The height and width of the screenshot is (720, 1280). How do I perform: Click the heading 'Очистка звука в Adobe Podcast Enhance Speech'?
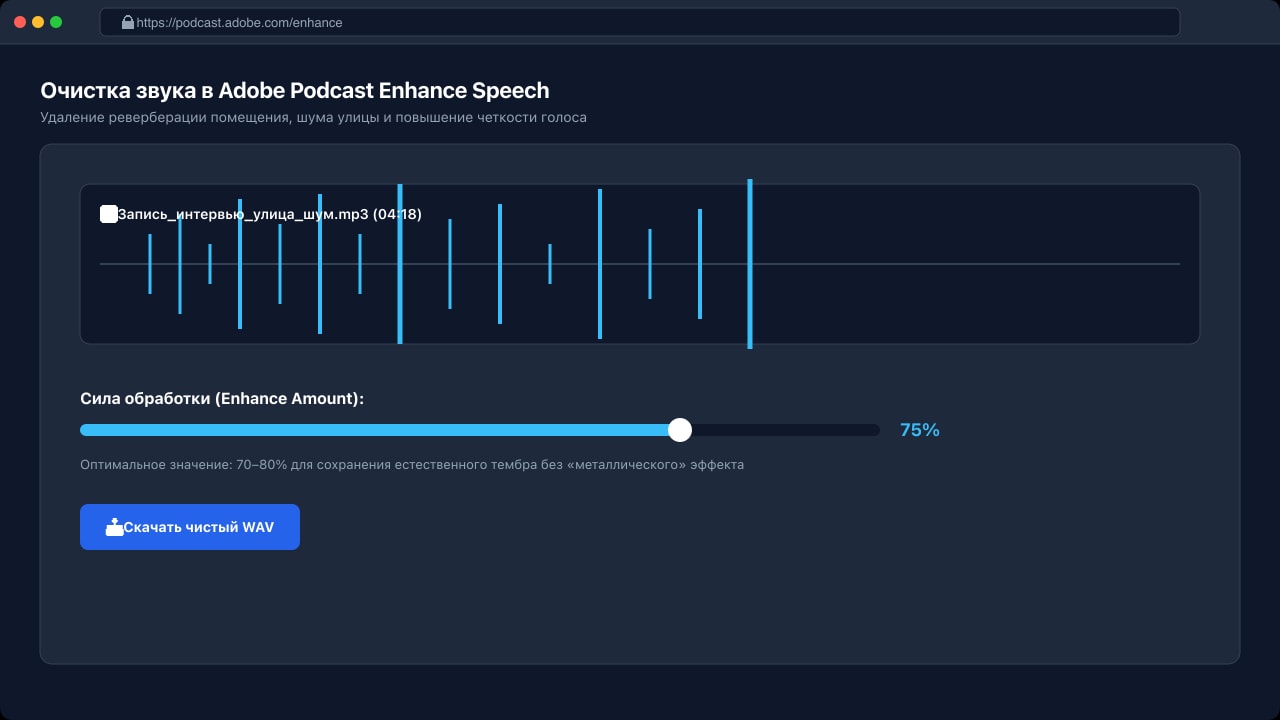295,90
